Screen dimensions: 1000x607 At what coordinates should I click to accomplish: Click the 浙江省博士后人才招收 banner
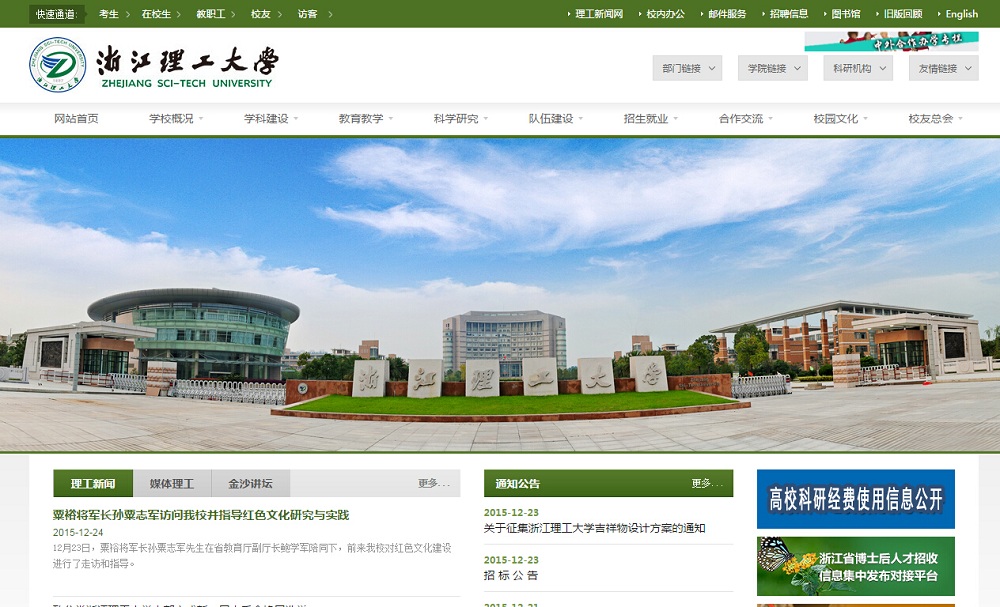(856, 566)
